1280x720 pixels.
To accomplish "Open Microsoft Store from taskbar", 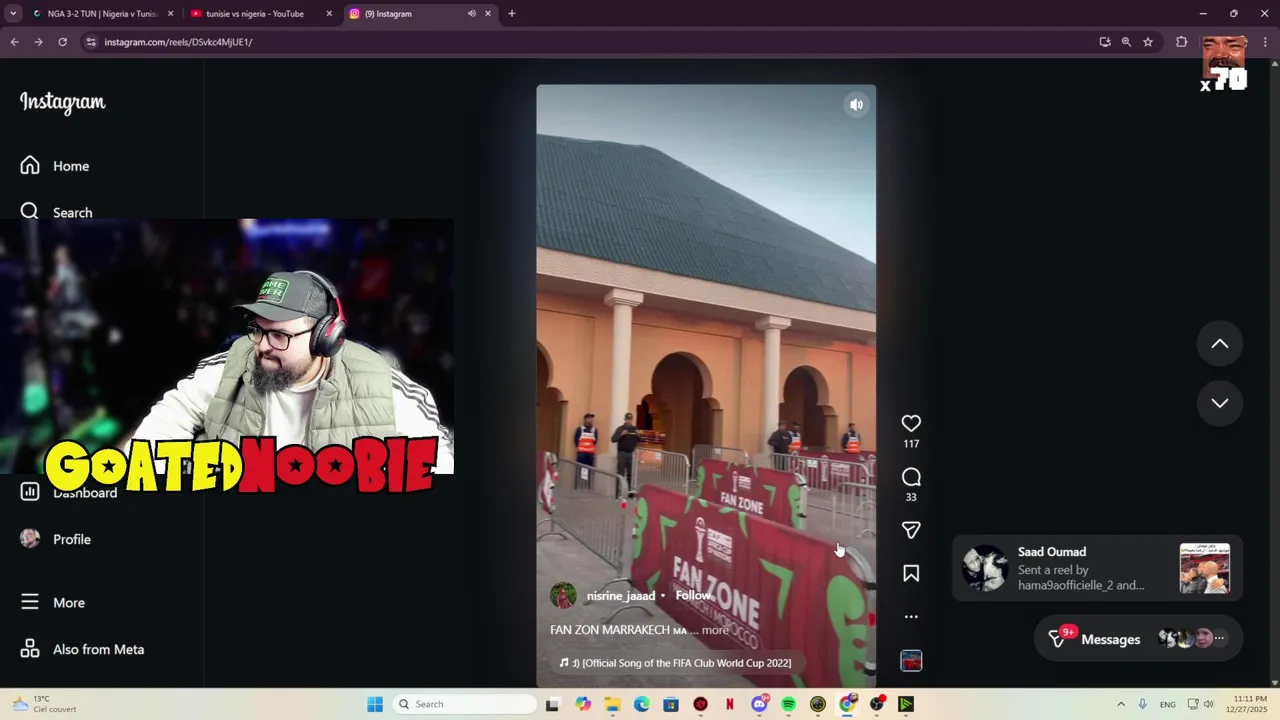I will [x=671, y=704].
